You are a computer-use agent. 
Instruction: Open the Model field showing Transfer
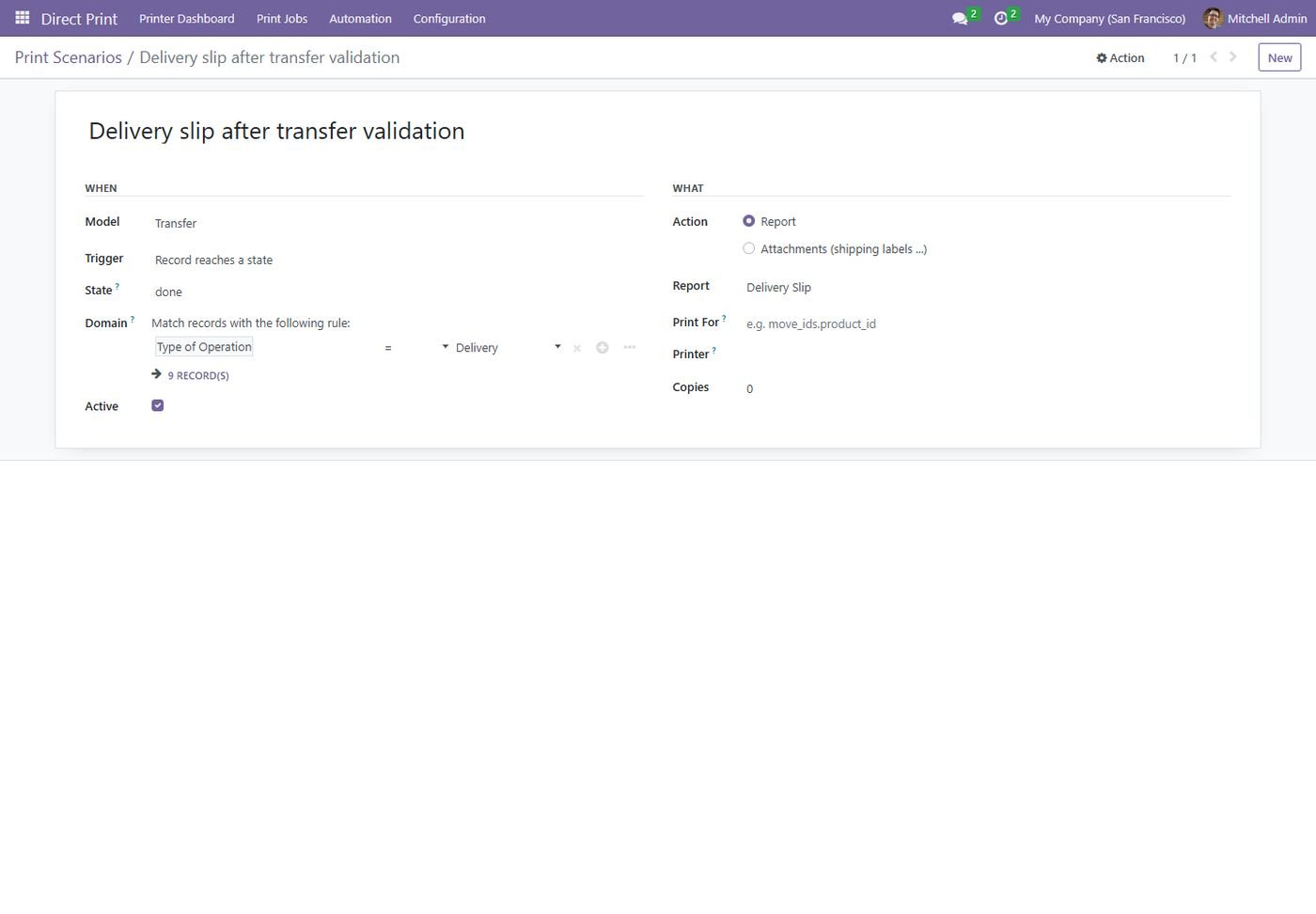pos(398,223)
